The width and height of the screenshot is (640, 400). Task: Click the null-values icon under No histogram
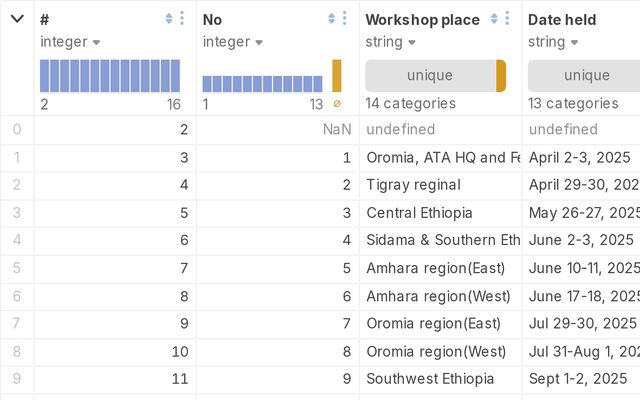(337, 104)
